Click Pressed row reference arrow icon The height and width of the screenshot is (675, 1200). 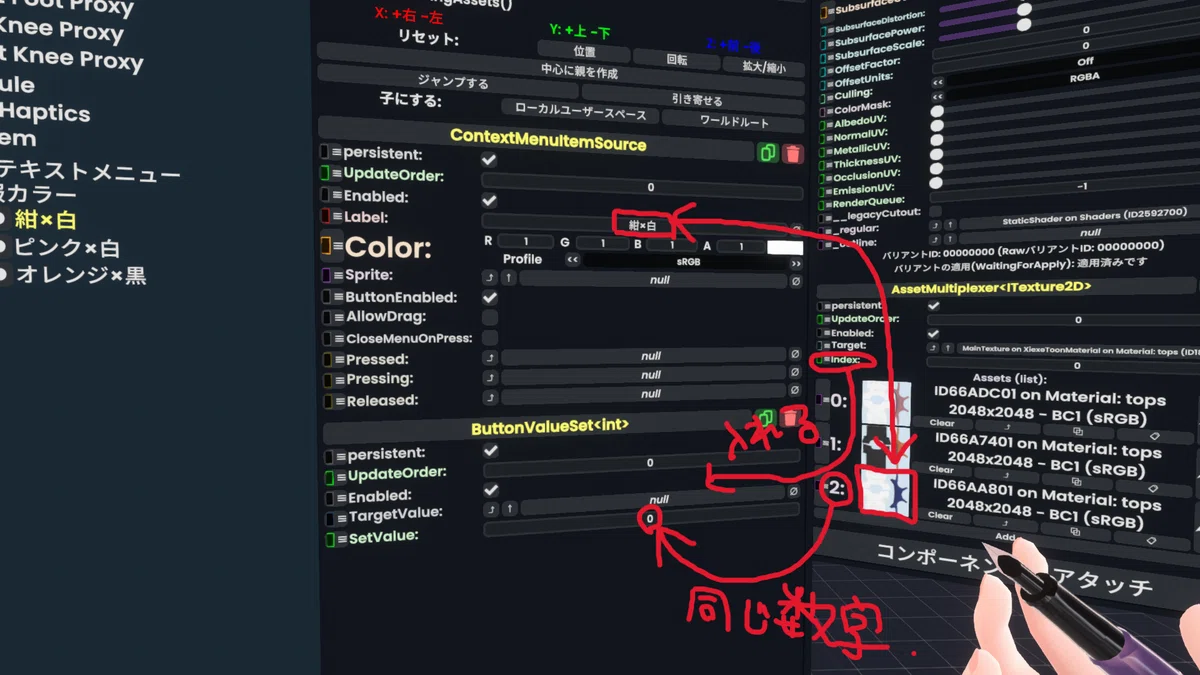[x=490, y=357]
